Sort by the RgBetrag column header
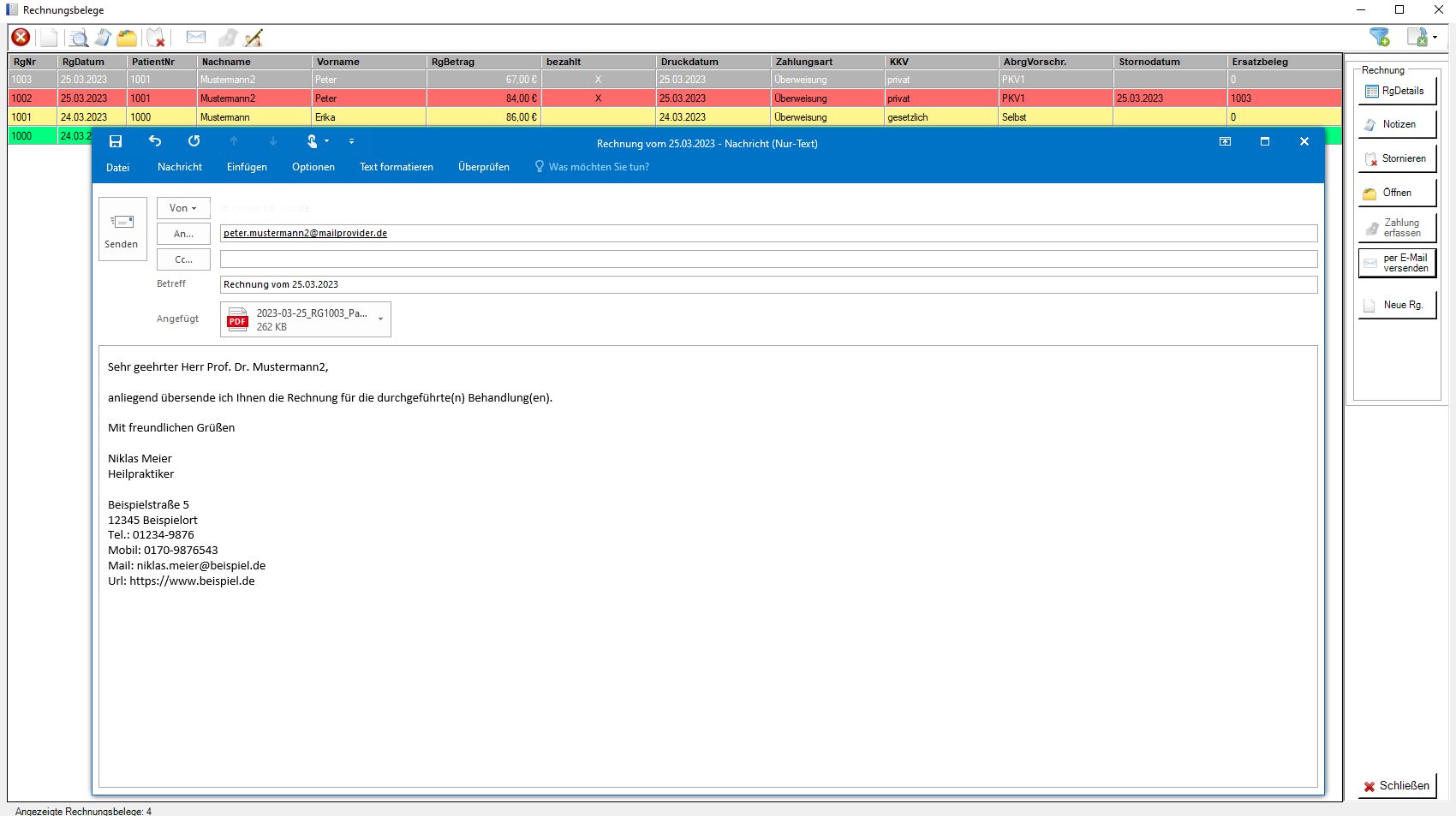 (x=483, y=62)
